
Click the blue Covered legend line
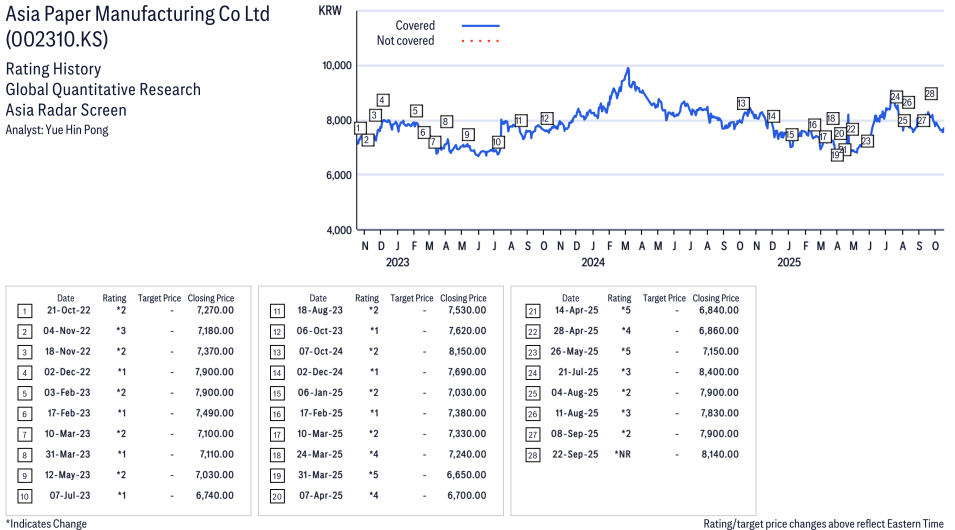click(480, 25)
